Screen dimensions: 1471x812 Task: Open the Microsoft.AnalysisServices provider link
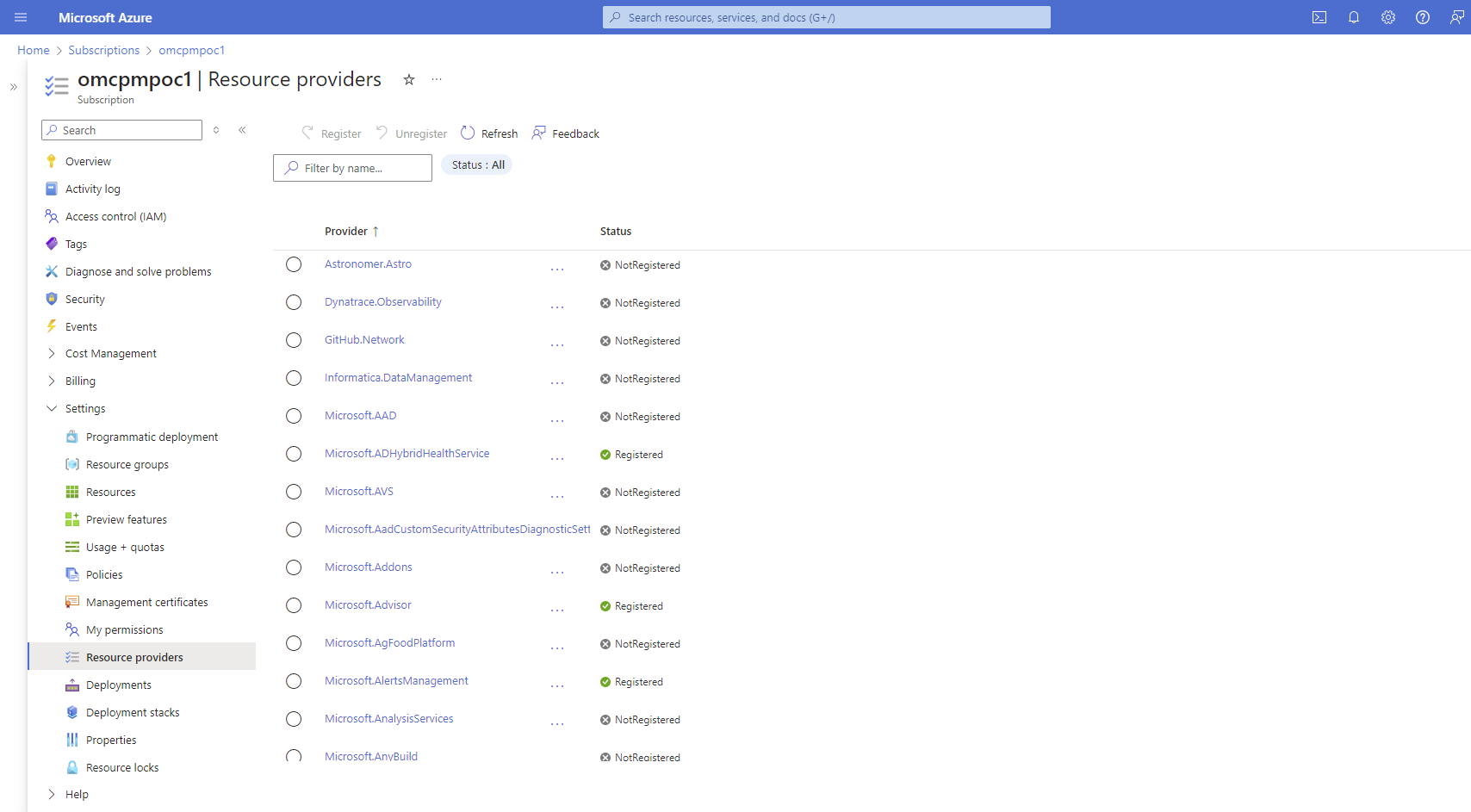pyautogui.click(x=388, y=719)
